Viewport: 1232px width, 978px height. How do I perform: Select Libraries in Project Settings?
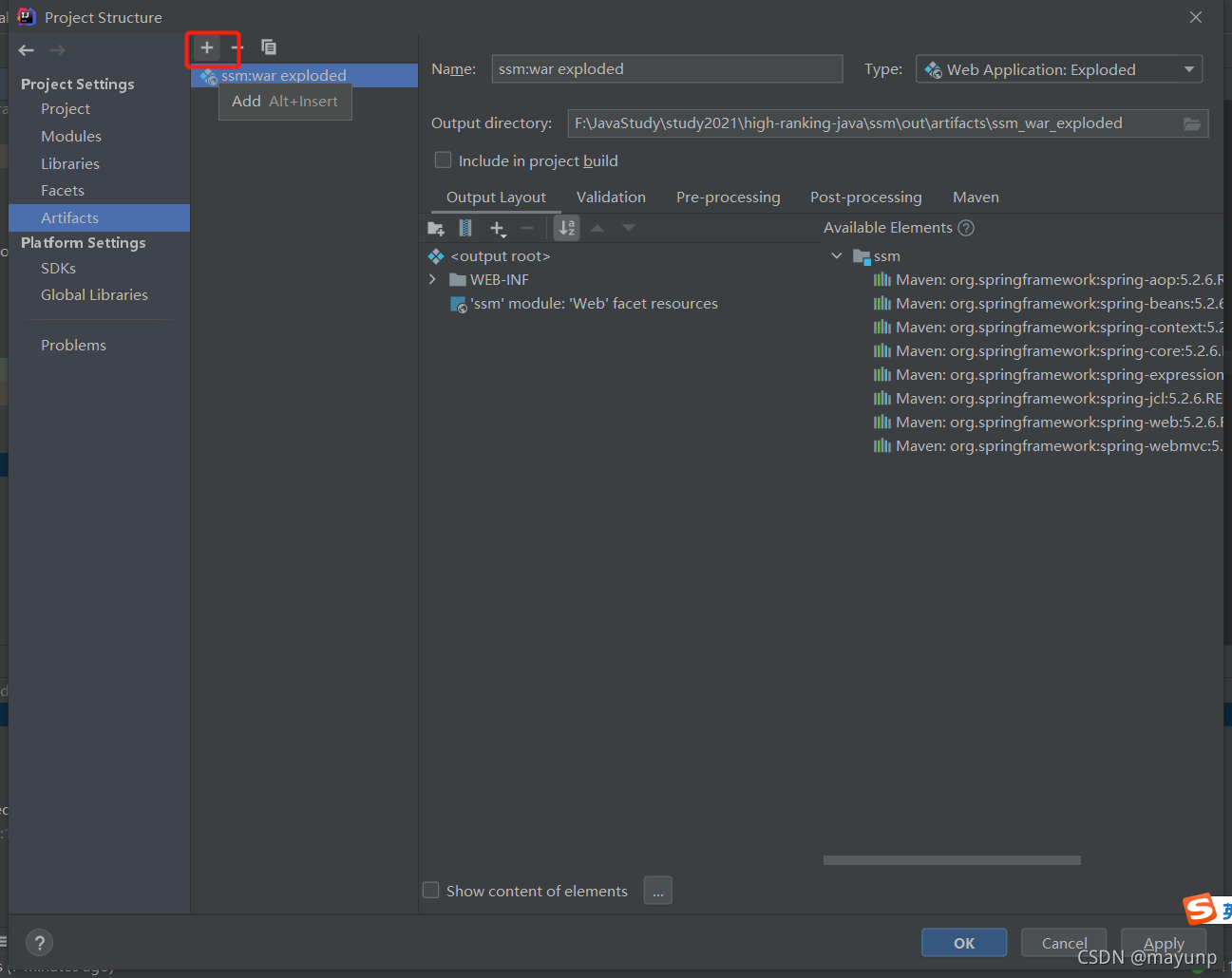tap(70, 164)
